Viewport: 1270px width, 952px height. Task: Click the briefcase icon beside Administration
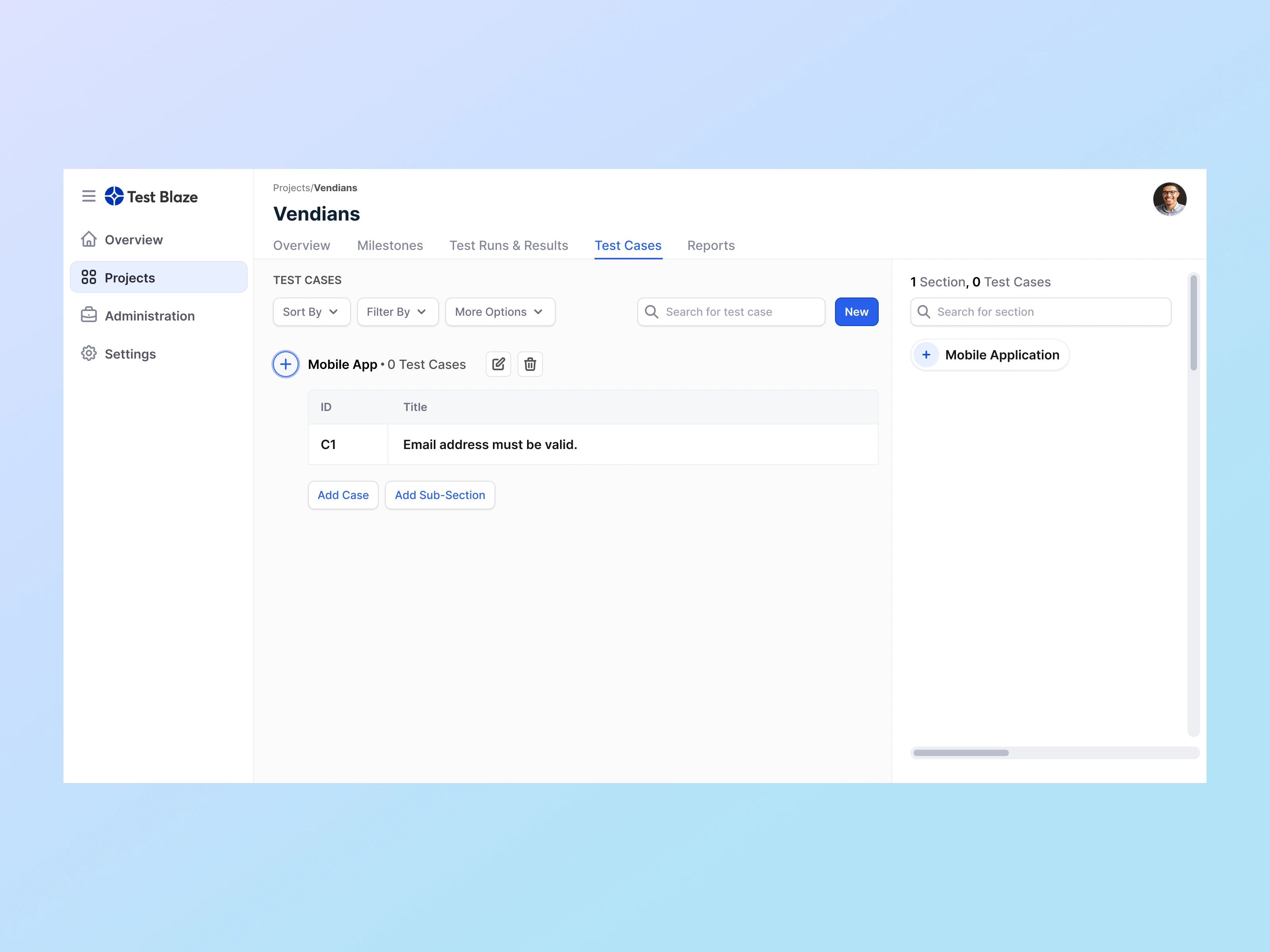point(89,315)
